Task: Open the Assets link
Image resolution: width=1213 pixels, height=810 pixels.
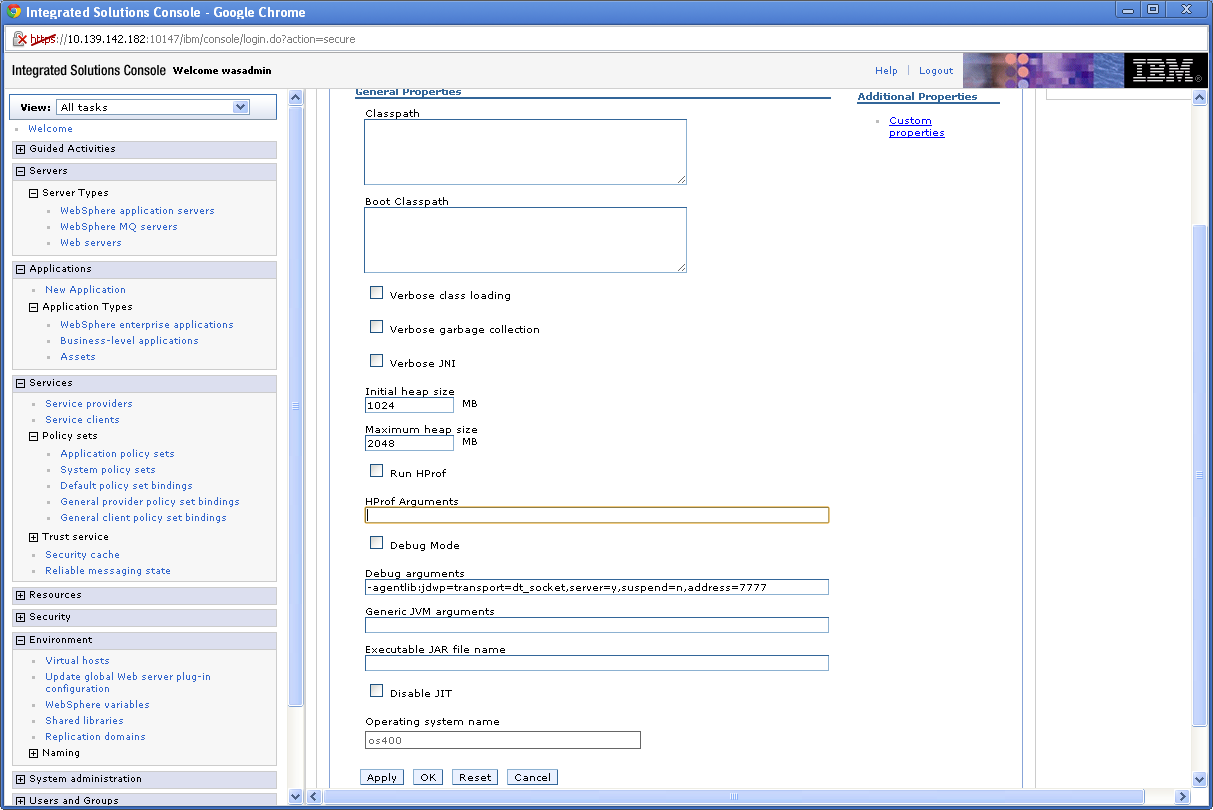Action: 78,357
